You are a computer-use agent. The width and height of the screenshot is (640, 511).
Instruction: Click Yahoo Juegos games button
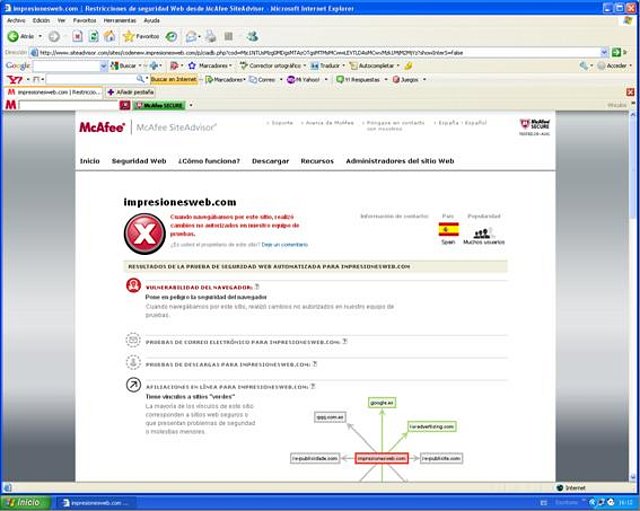[x=405, y=80]
